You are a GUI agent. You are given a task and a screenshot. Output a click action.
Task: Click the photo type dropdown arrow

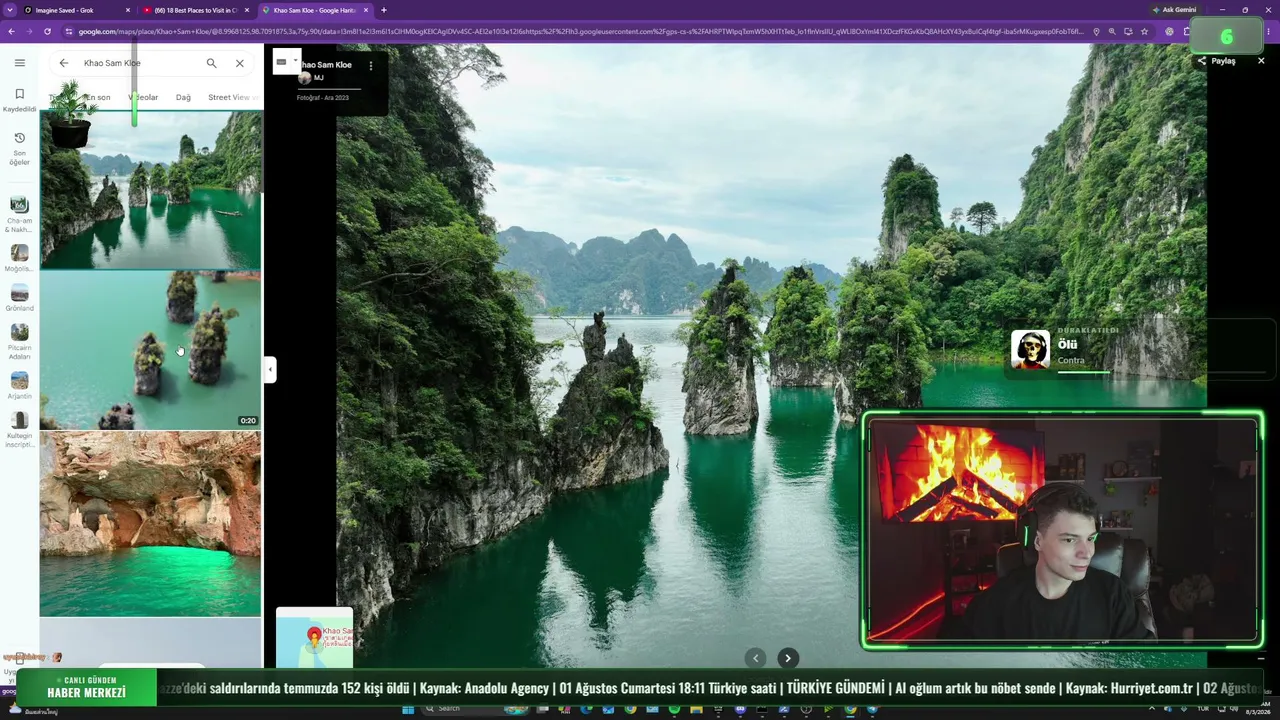click(x=295, y=61)
